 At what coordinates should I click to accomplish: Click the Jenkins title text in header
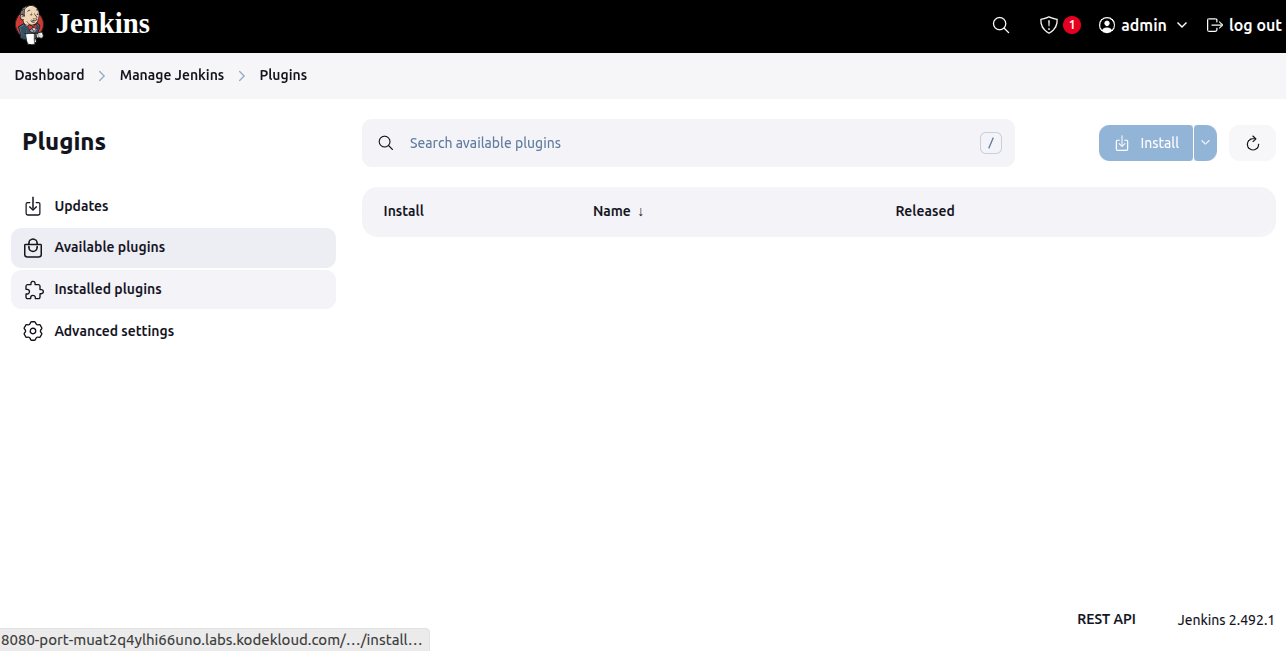pyautogui.click(x=103, y=24)
